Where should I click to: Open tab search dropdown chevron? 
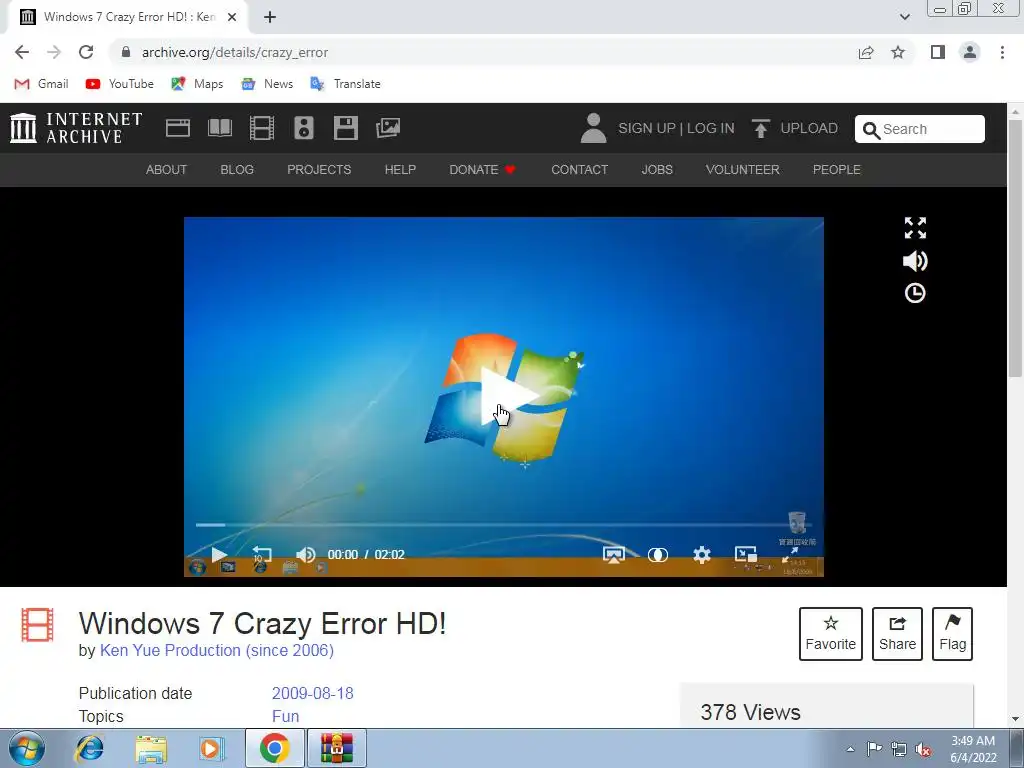[x=904, y=17]
